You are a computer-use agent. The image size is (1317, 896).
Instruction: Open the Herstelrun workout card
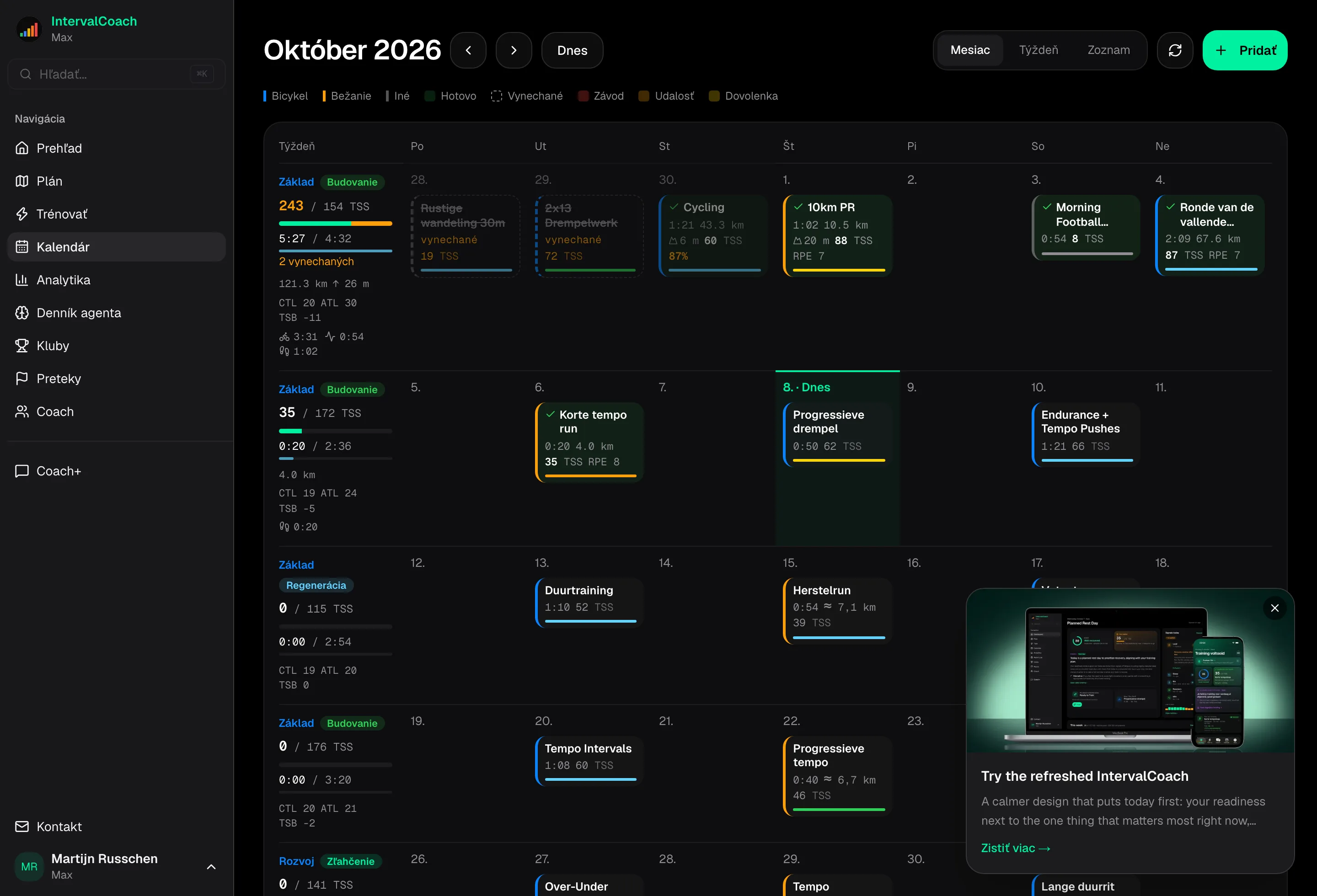(x=837, y=611)
